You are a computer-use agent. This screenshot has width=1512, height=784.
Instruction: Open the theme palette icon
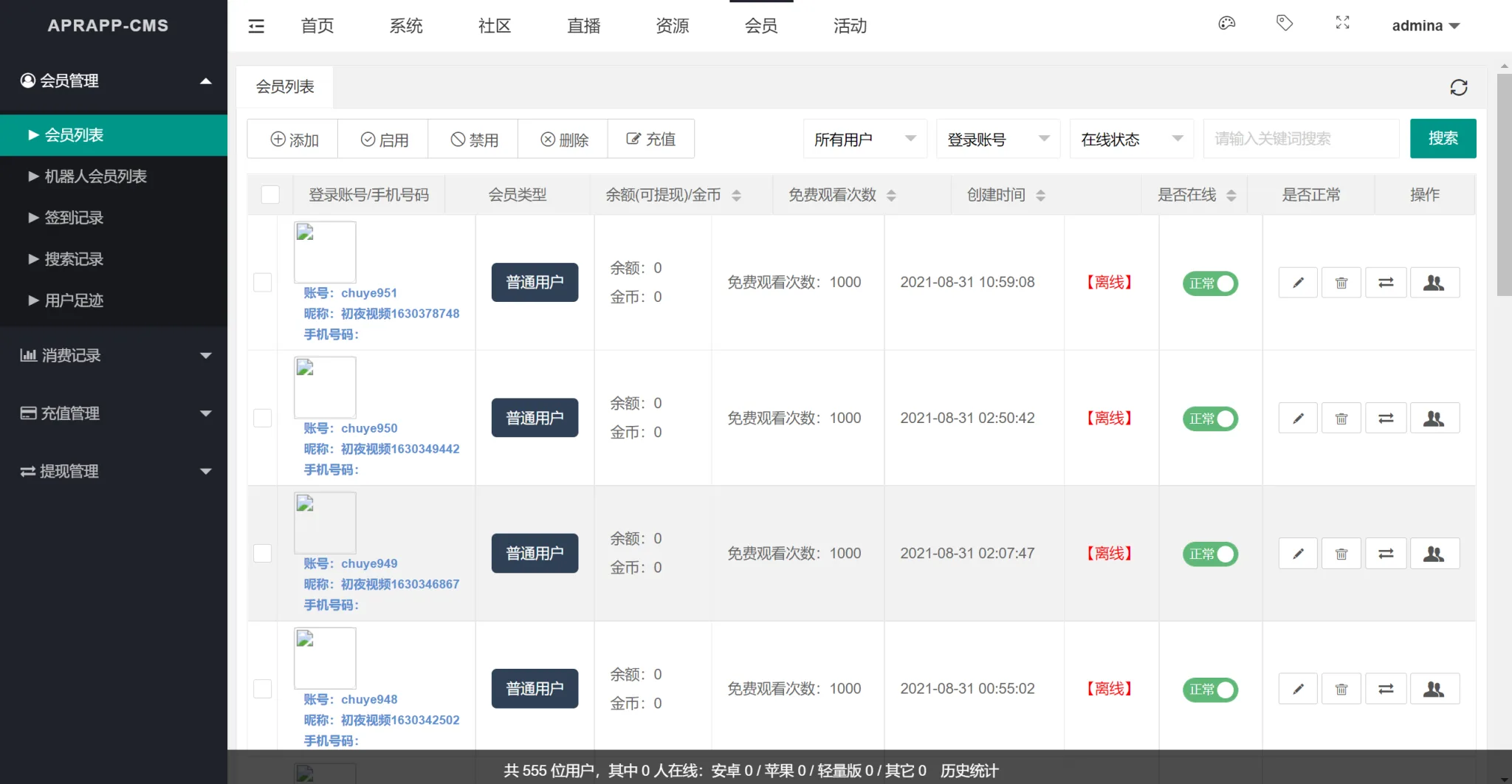pyautogui.click(x=1226, y=24)
